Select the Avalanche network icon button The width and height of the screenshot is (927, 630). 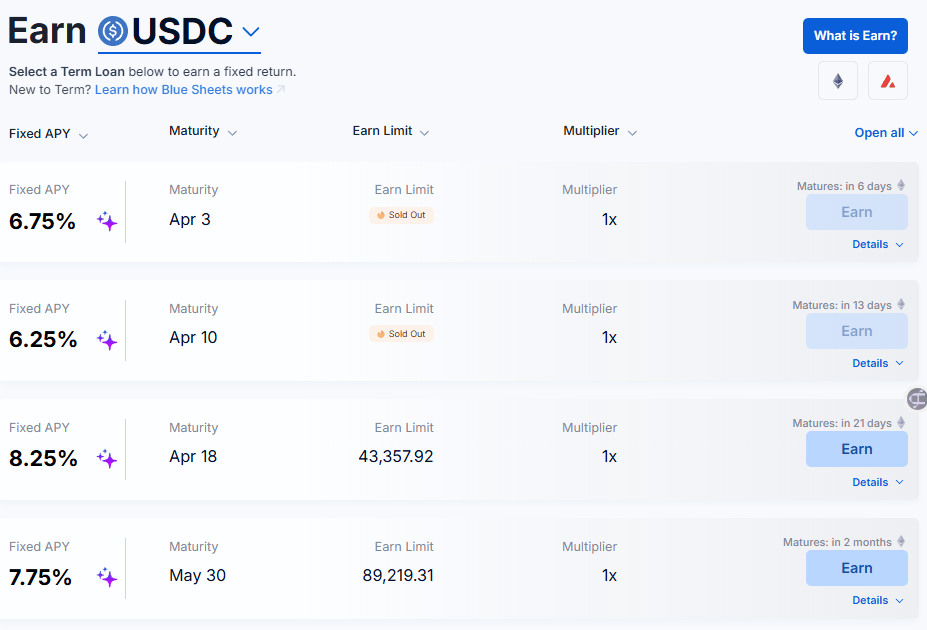click(x=887, y=81)
